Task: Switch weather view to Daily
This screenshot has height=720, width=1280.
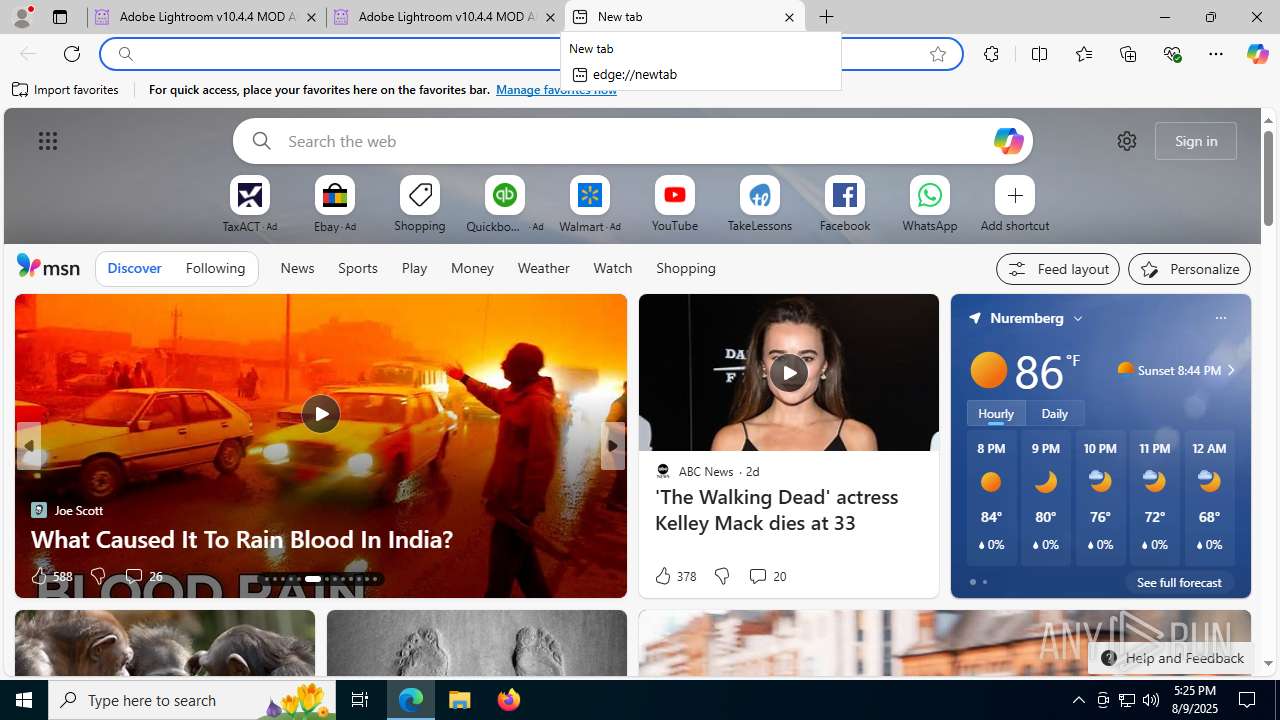Action: coord(1054,413)
